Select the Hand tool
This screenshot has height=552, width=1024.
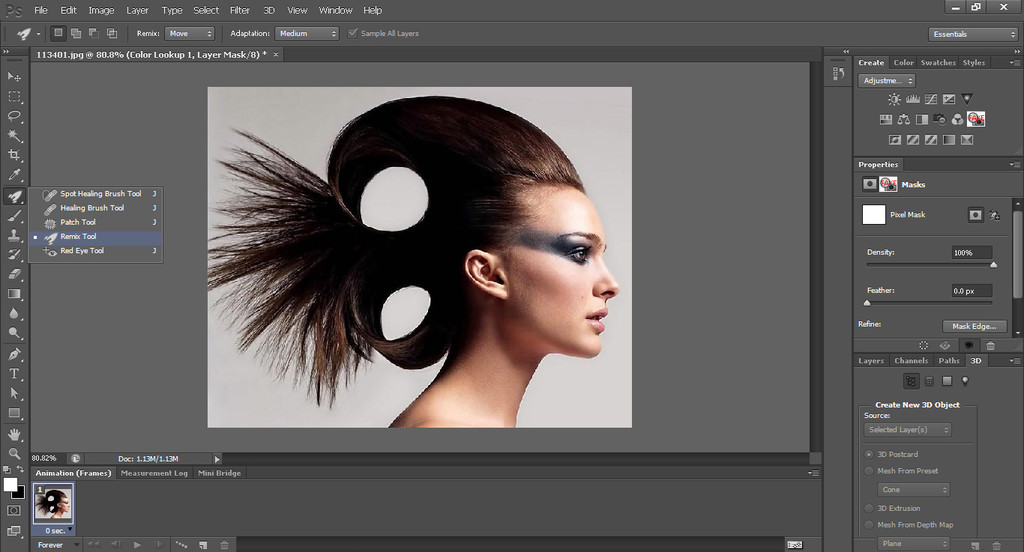point(14,434)
